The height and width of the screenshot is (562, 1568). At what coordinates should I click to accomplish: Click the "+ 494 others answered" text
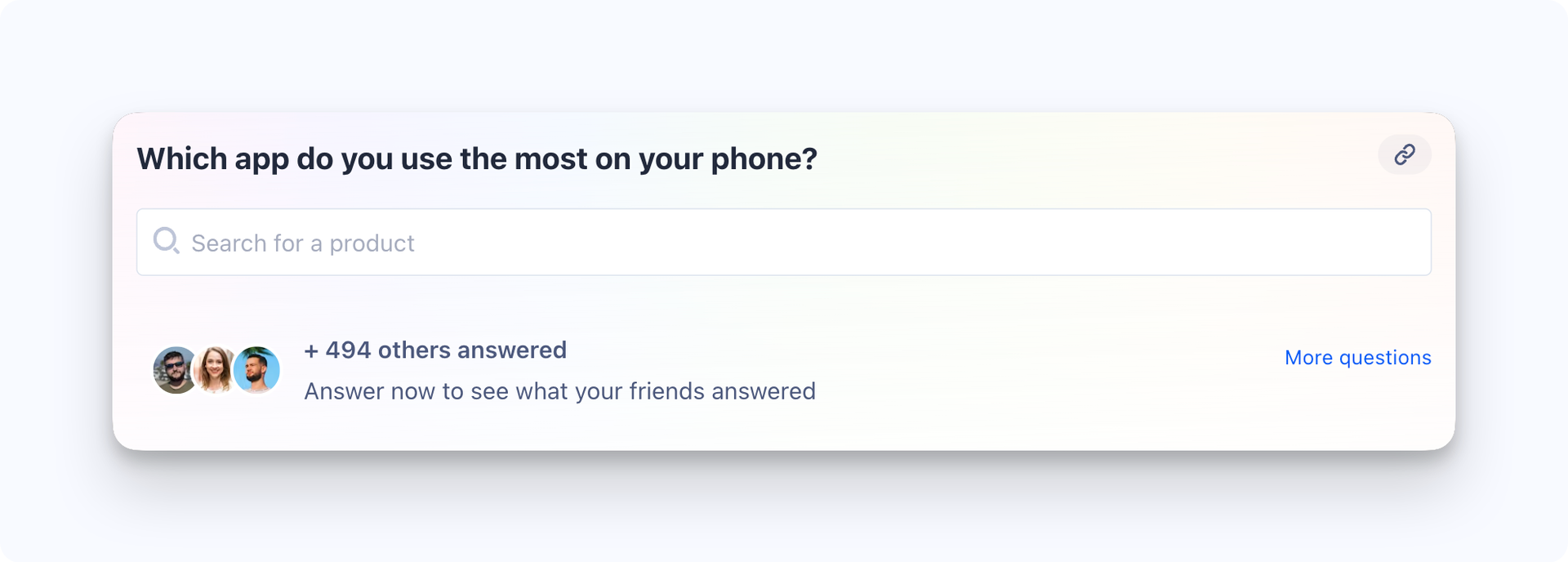435,350
